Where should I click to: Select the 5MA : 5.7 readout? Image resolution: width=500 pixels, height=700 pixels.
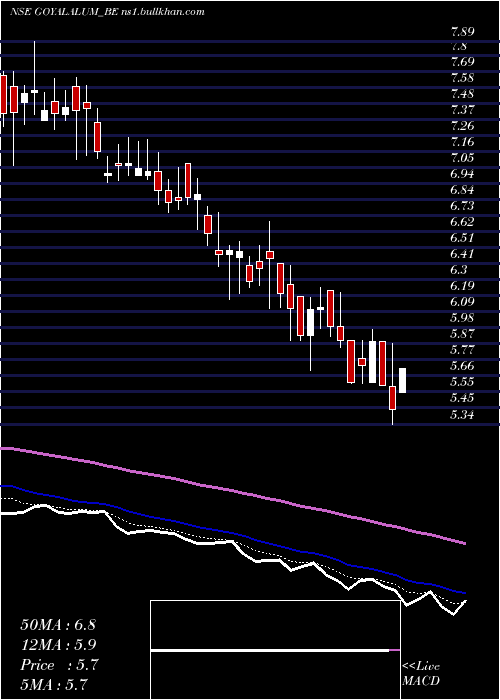54,684
